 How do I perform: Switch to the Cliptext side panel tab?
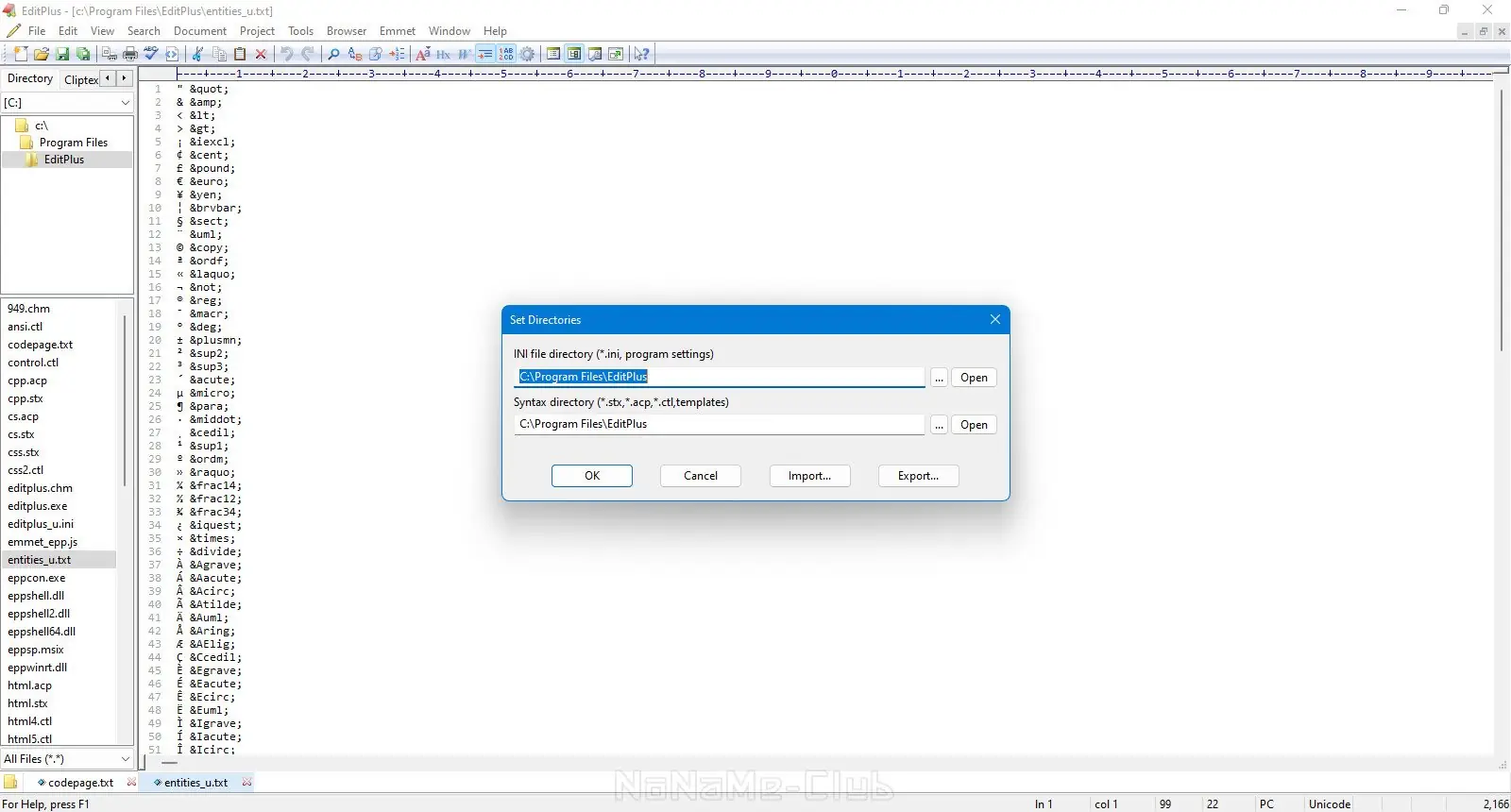click(x=81, y=79)
